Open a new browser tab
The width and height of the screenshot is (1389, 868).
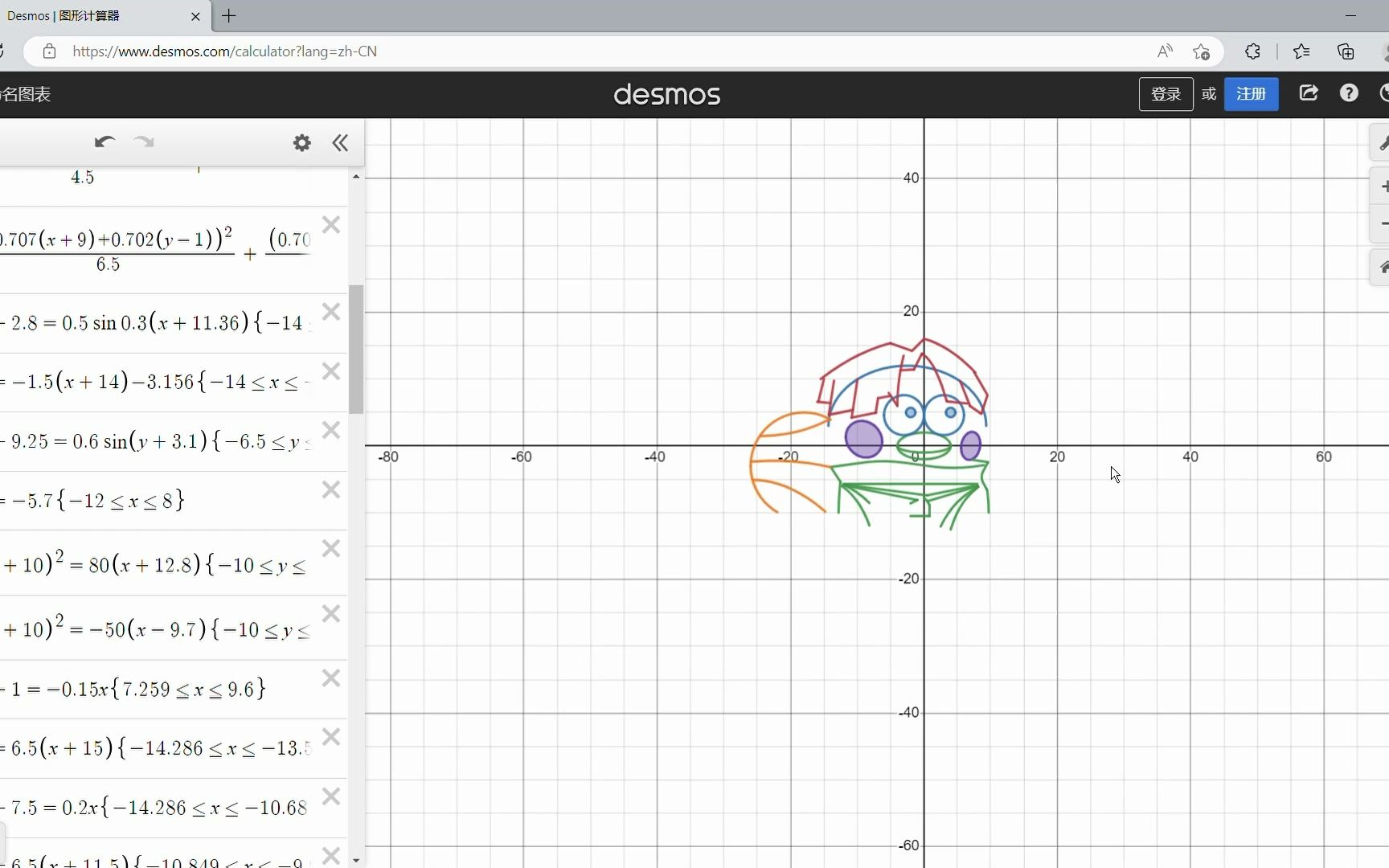tap(229, 16)
